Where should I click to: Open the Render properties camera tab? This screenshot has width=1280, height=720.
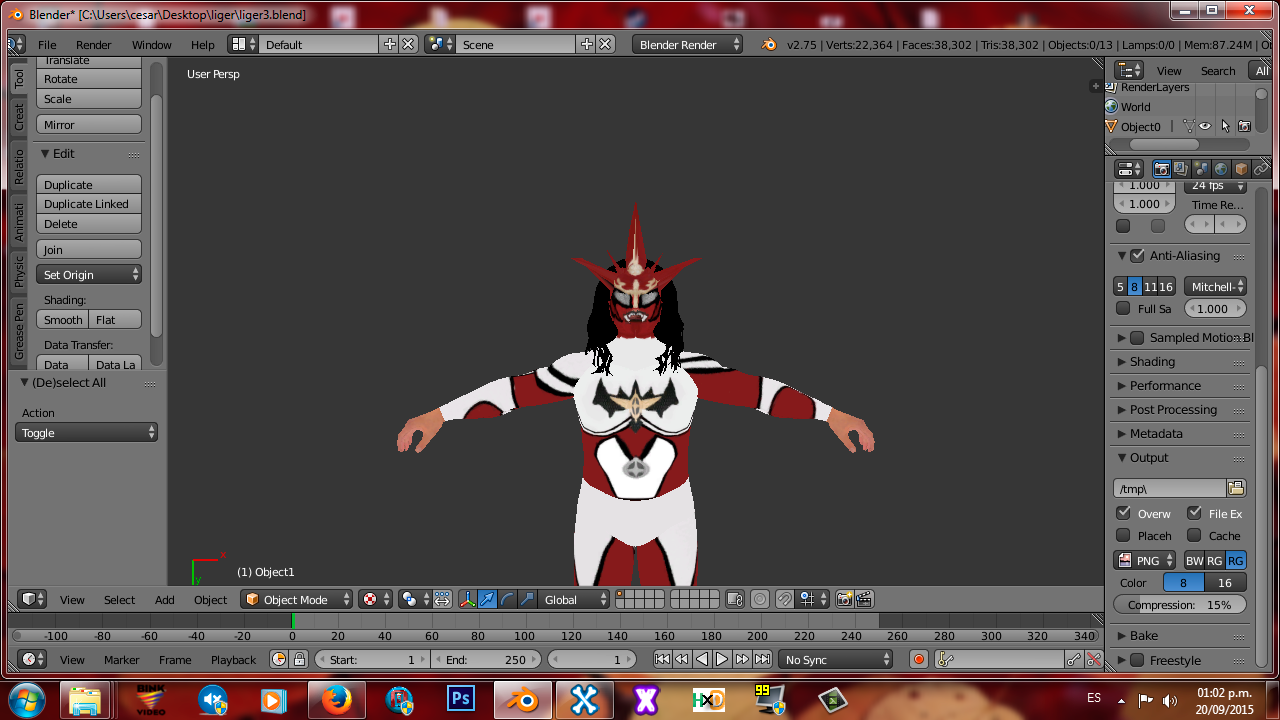tap(1162, 169)
